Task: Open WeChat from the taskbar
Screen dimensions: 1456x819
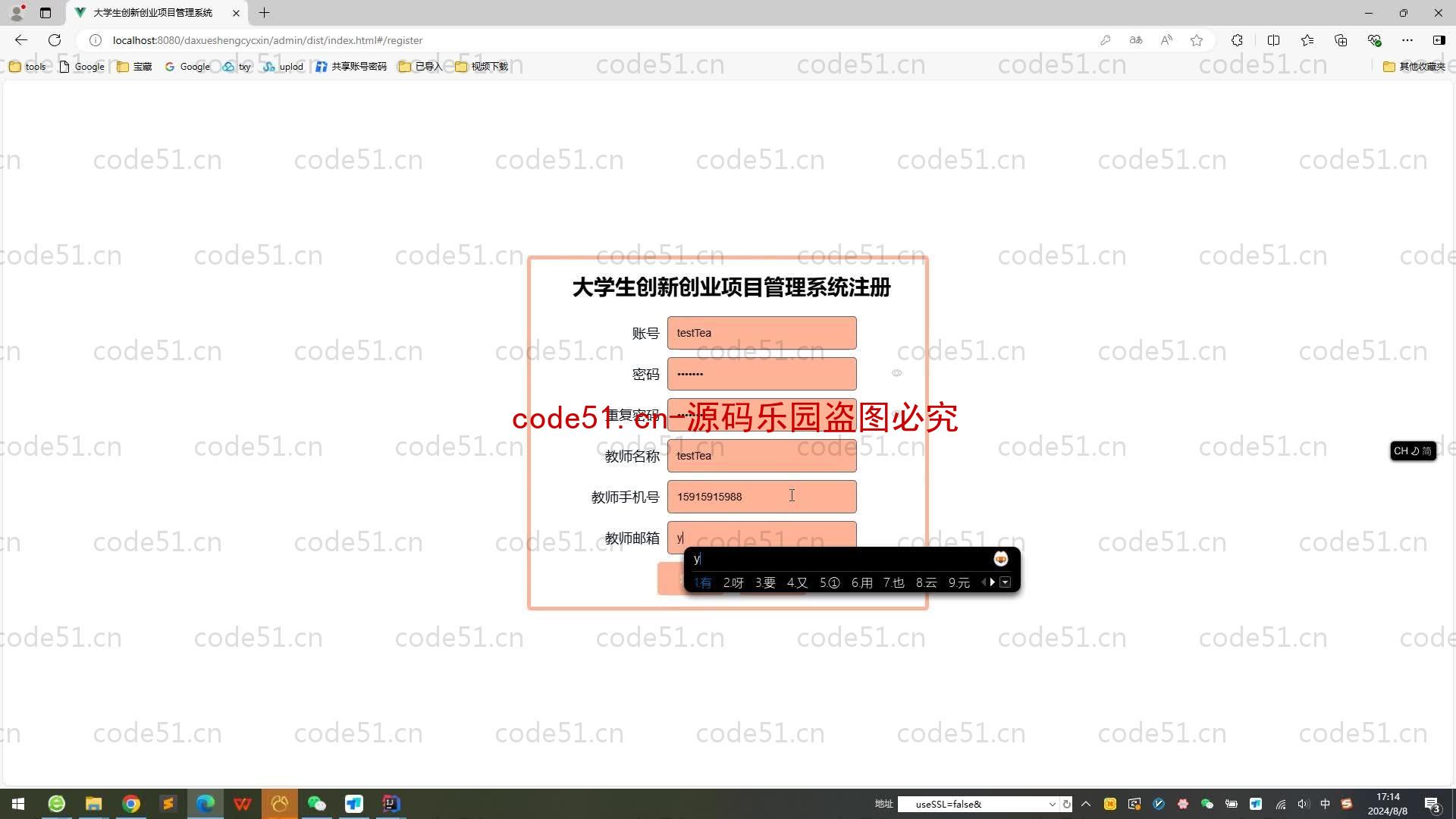Action: tap(317, 804)
